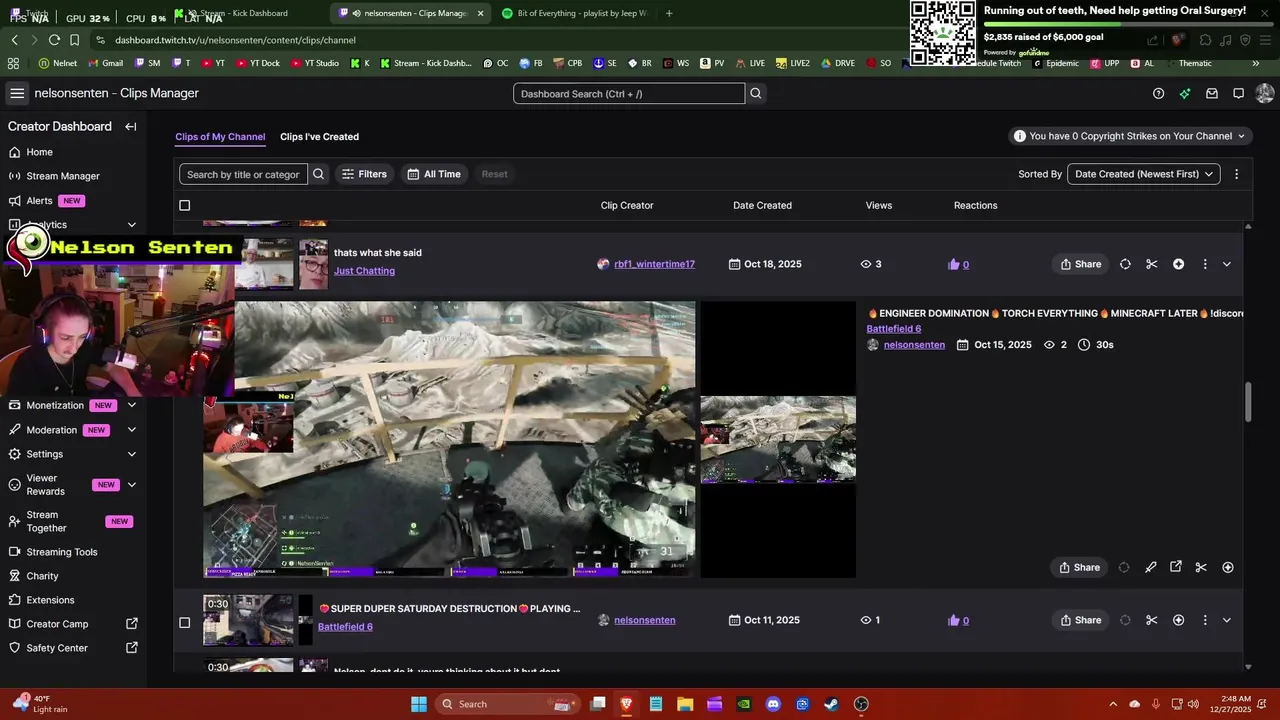Image resolution: width=1280 pixels, height=720 pixels.
Task: Play the Oct 11 clip thumbnail
Action: pyautogui.click(x=249, y=620)
